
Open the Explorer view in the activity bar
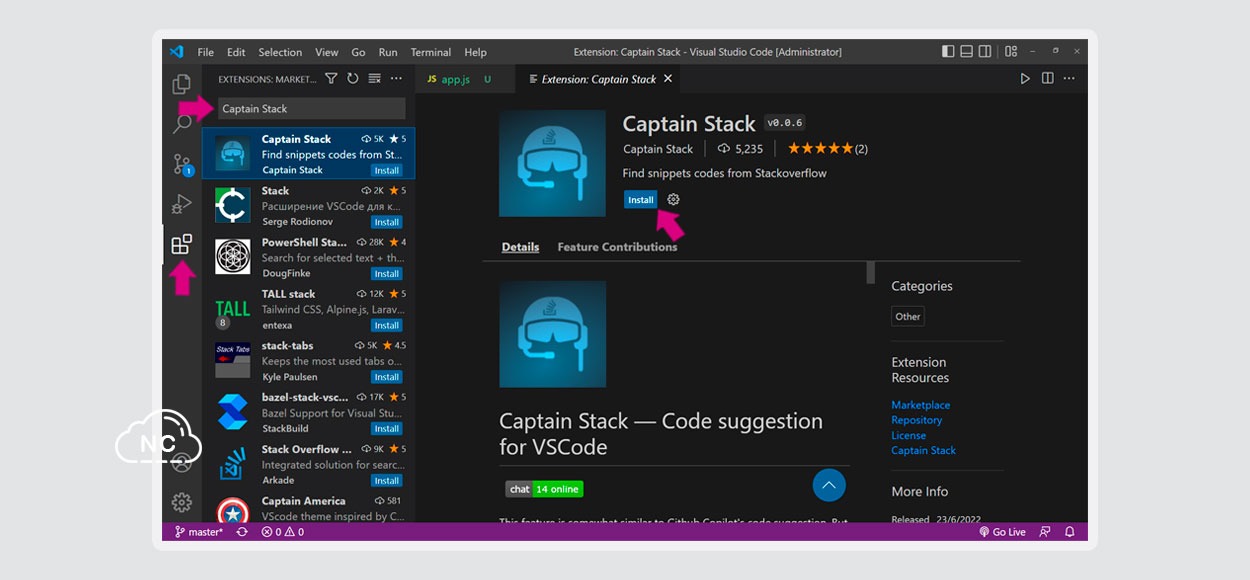181,84
